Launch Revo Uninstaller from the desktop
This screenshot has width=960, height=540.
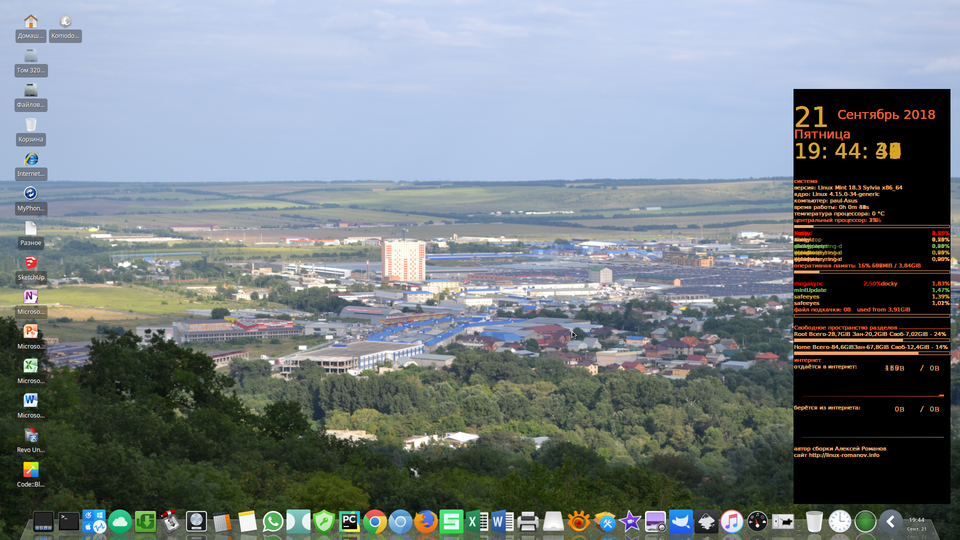[x=31, y=436]
